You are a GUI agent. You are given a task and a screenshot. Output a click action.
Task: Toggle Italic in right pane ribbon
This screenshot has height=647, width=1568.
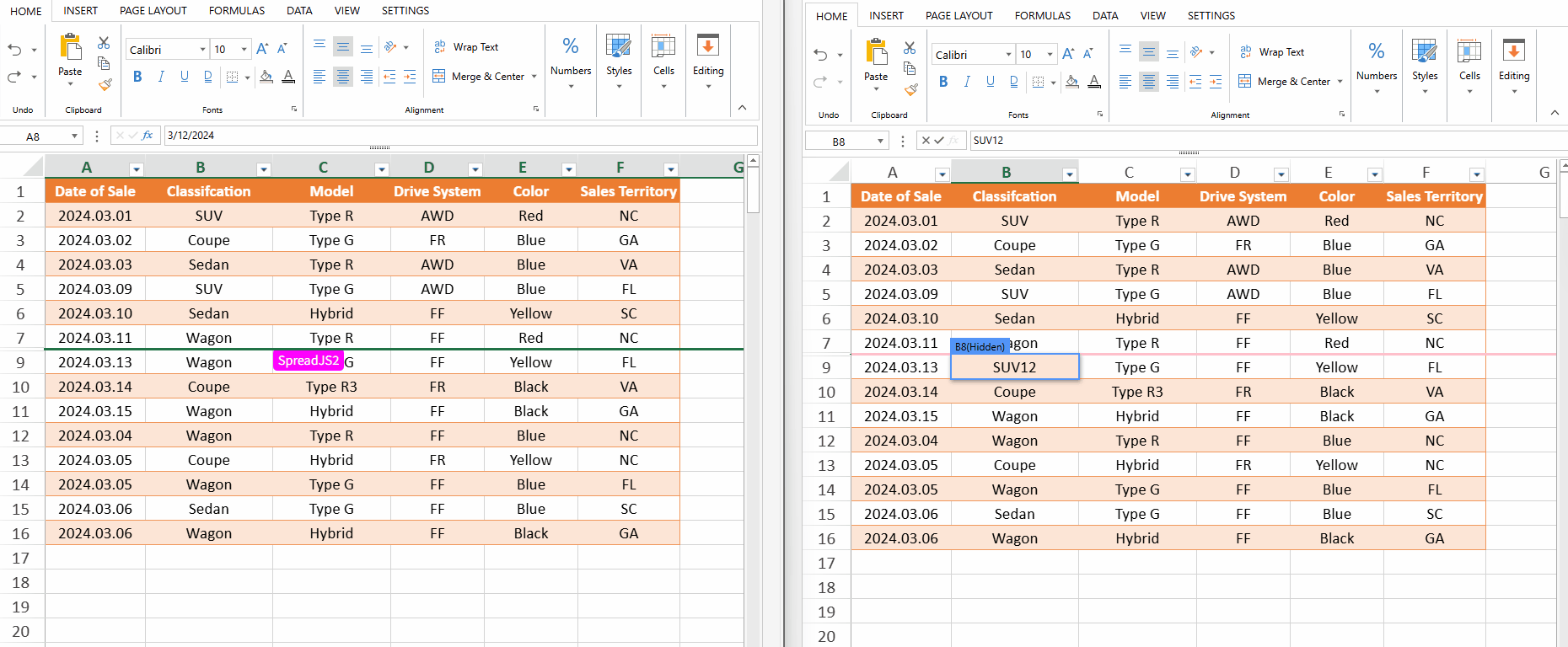click(x=967, y=82)
